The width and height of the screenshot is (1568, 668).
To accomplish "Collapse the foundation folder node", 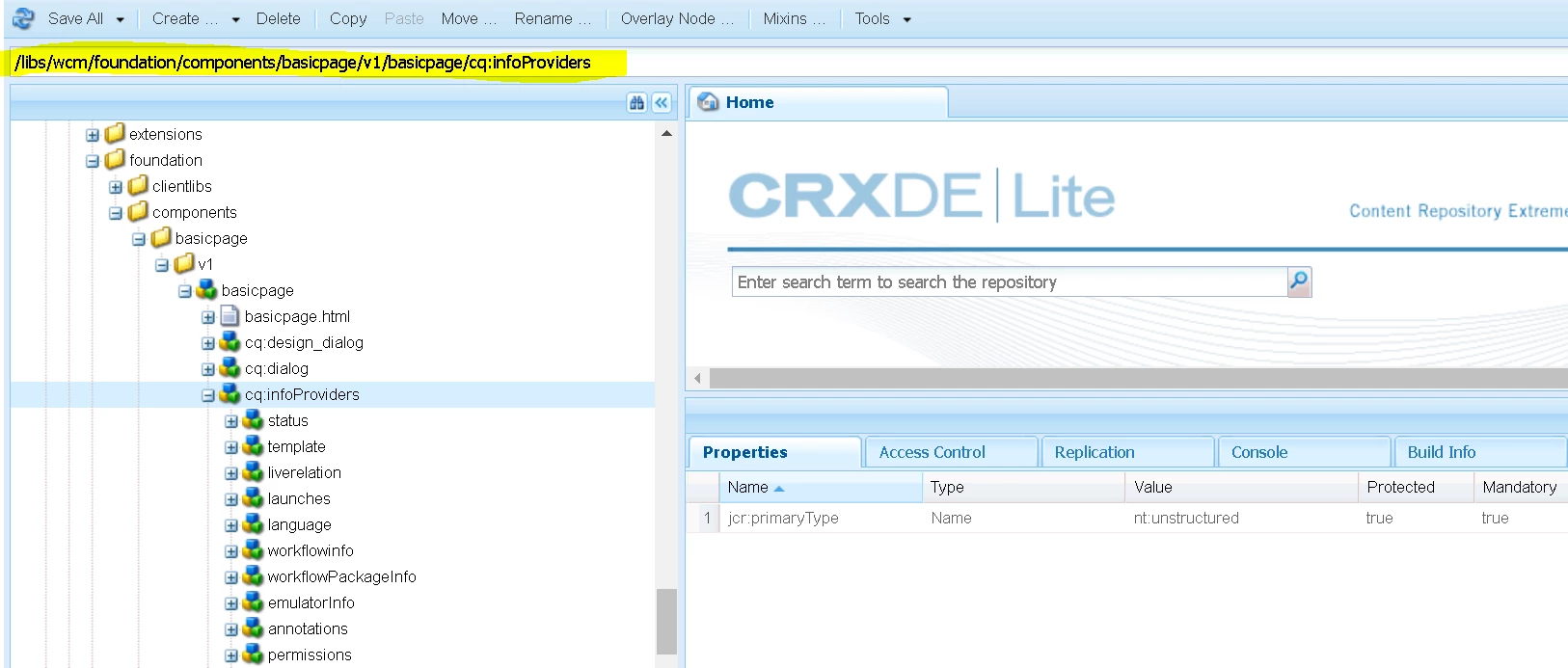I will [x=93, y=161].
